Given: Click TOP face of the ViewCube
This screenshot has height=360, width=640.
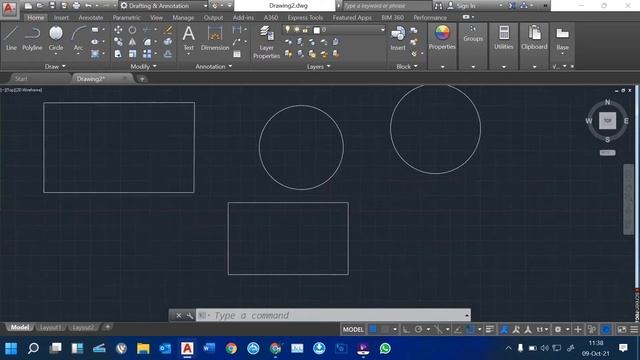Looking at the screenshot, I should pyautogui.click(x=607, y=121).
